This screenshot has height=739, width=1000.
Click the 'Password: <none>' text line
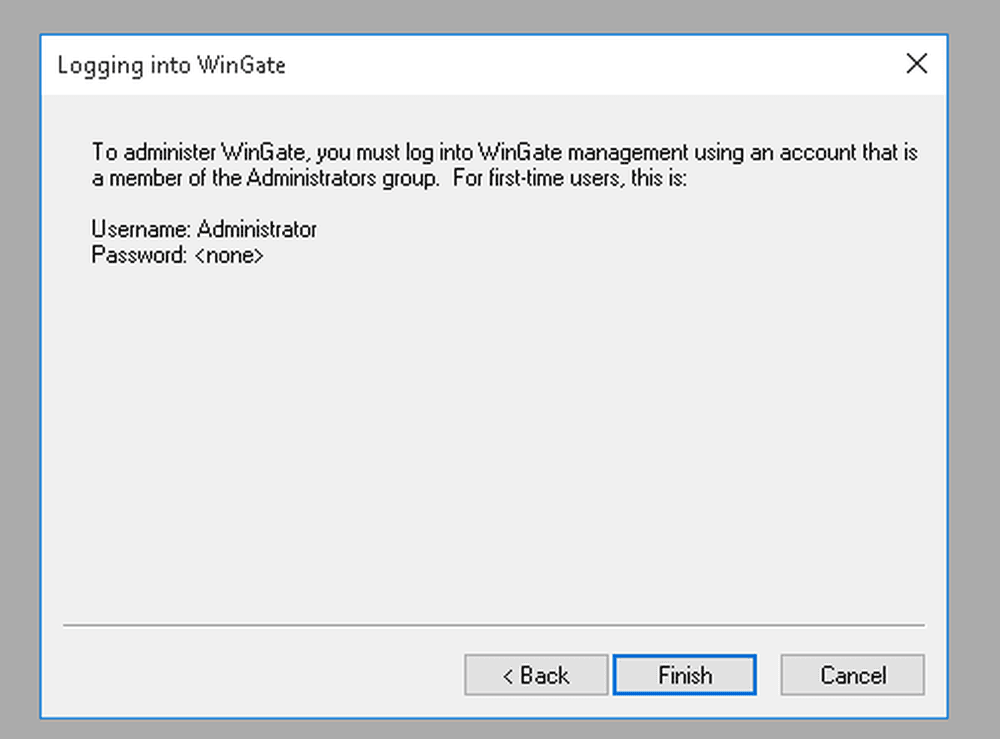coord(177,255)
